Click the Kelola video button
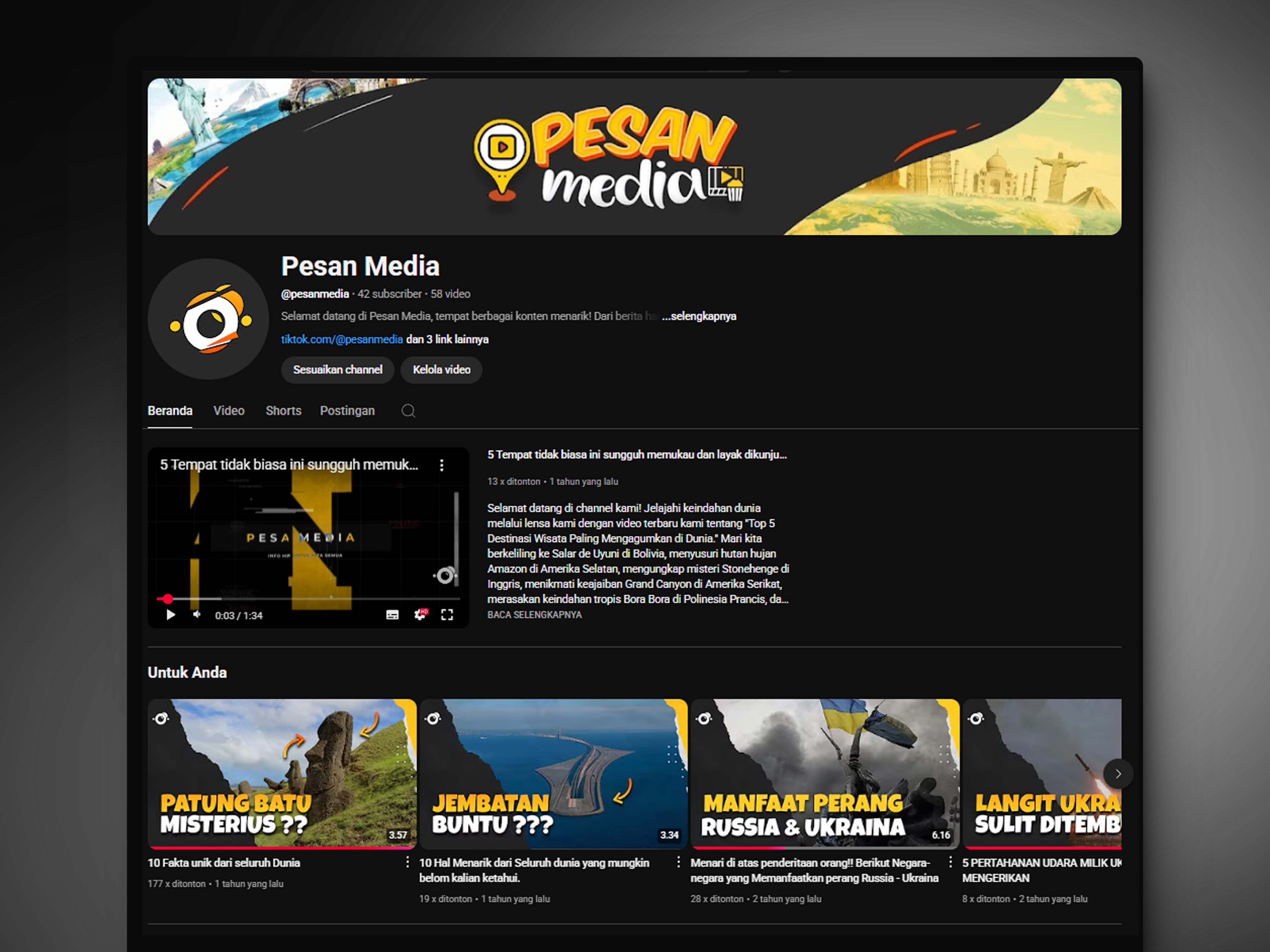This screenshot has height=952, width=1270. tap(441, 370)
